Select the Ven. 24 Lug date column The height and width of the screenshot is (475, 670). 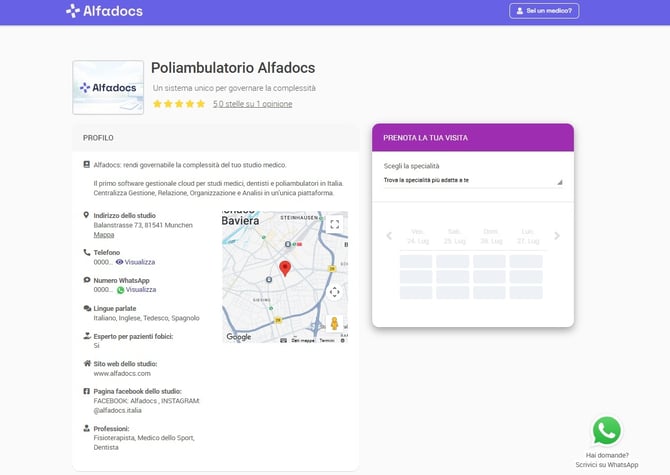pyautogui.click(x=417, y=236)
